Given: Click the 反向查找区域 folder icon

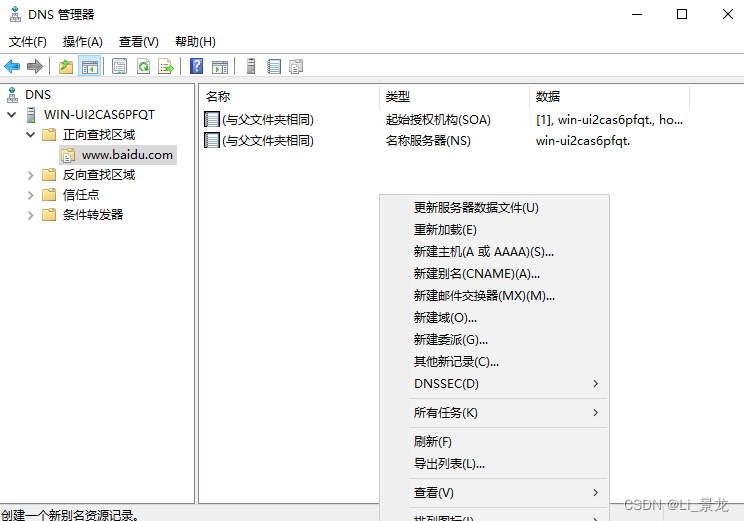Looking at the screenshot, I should [49, 175].
